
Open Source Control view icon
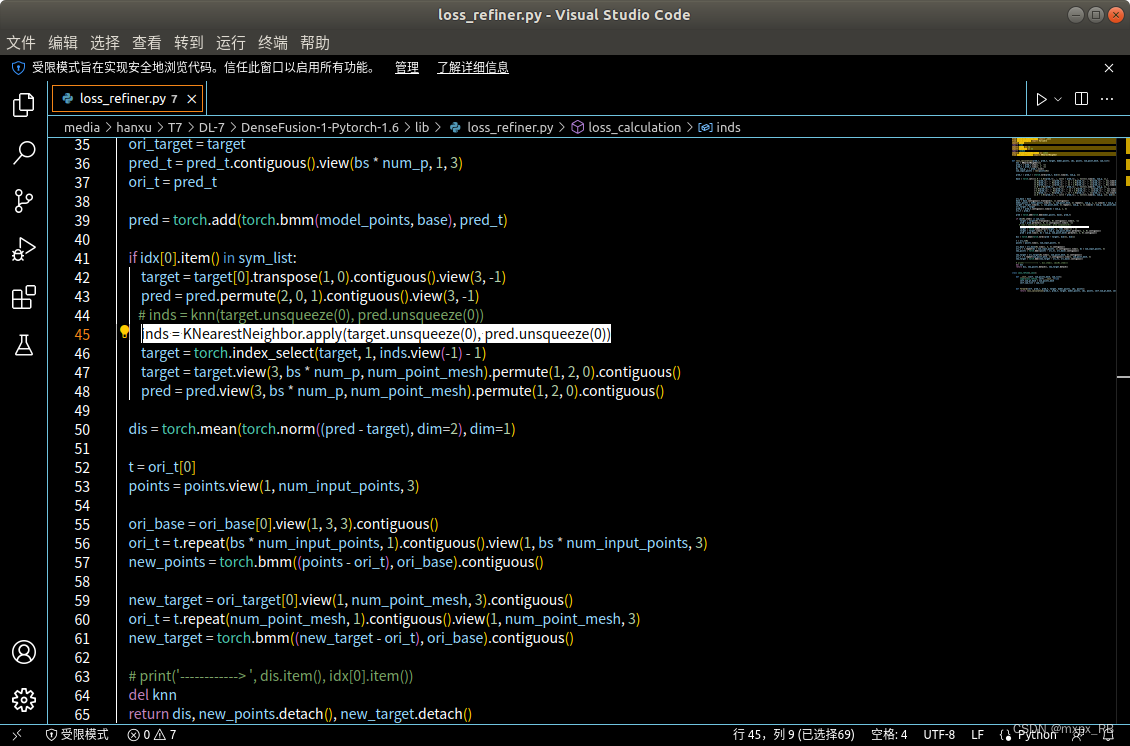click(24, 201)
